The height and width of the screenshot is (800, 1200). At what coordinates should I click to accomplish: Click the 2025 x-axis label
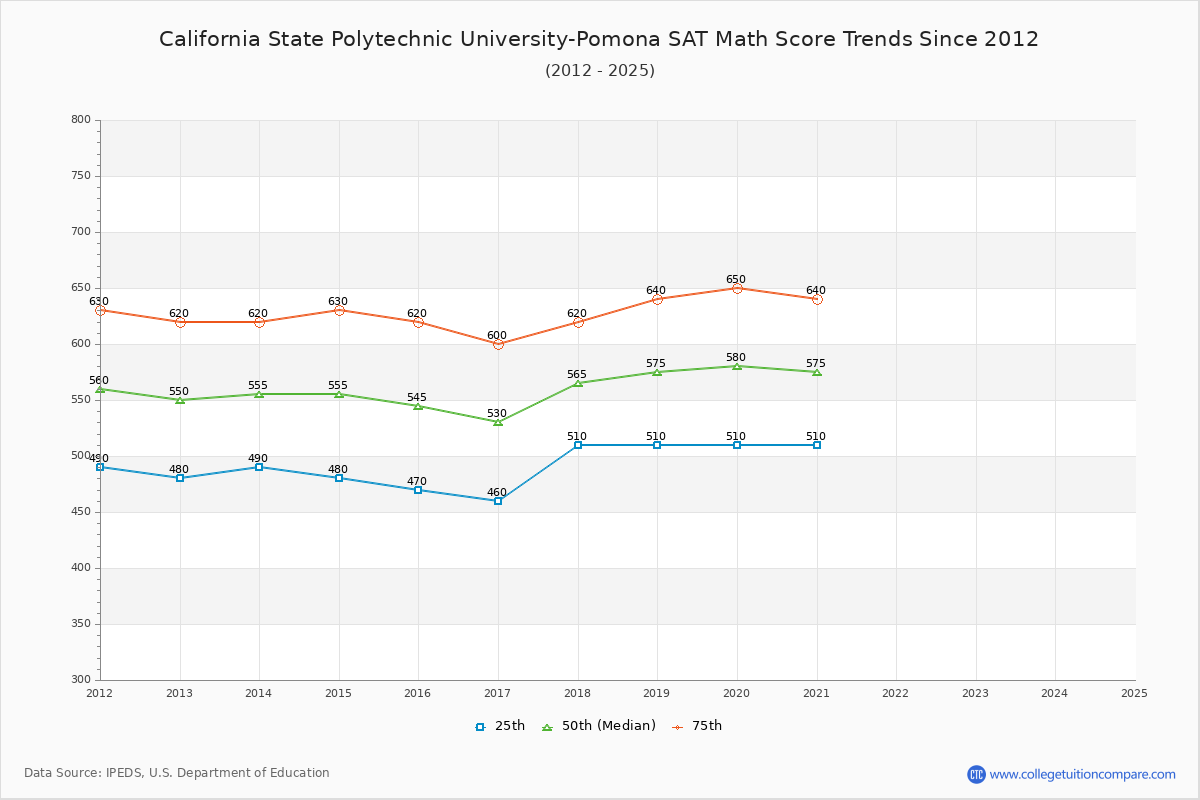1134,693
